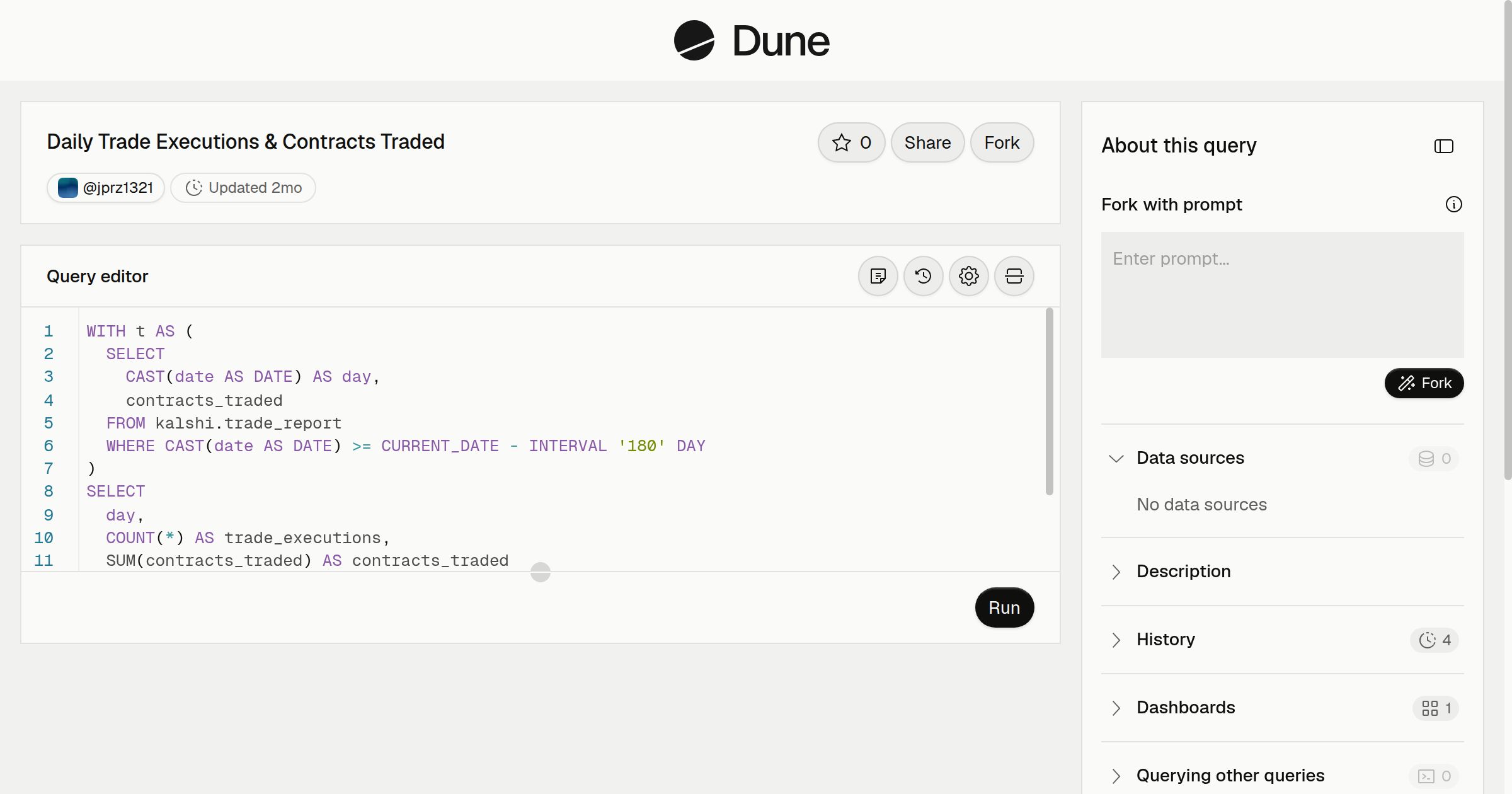Click line number 10 in gutter
Image resolution: width=1512 pixels, height=794 pixels.
pos(43,538)
